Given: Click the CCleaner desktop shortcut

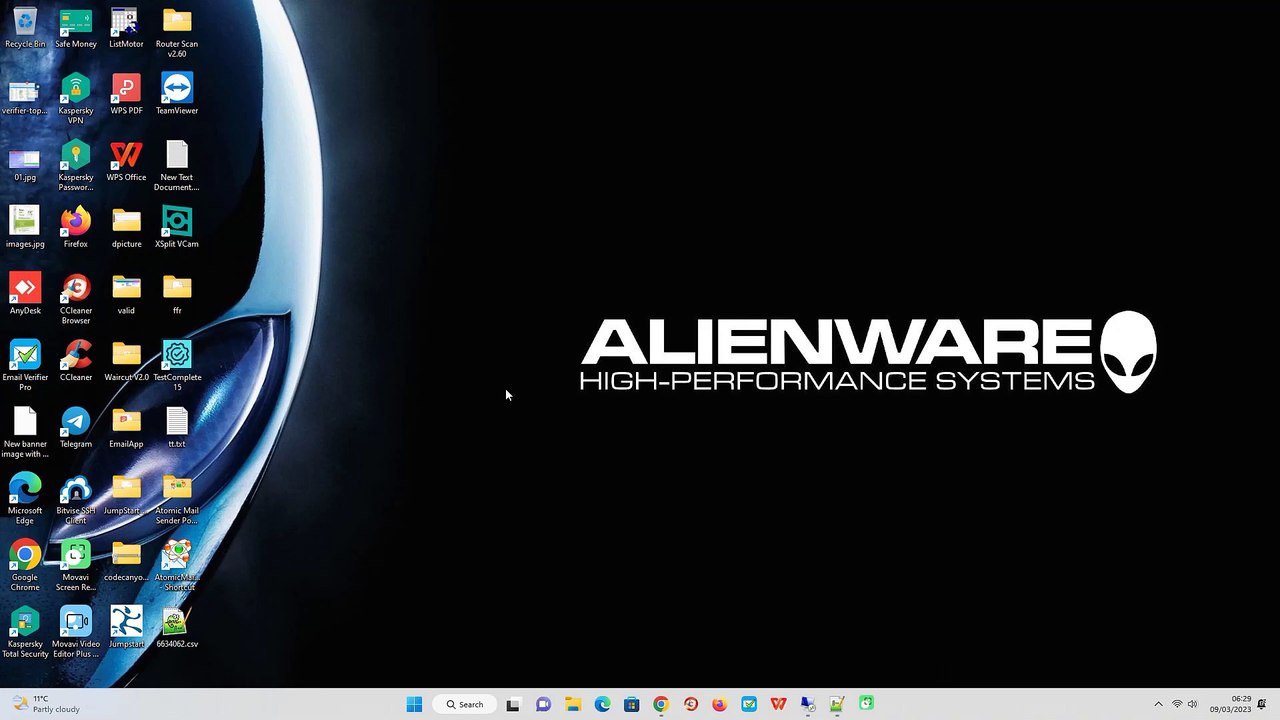Looking at the screenshot, I should point(76,362).
